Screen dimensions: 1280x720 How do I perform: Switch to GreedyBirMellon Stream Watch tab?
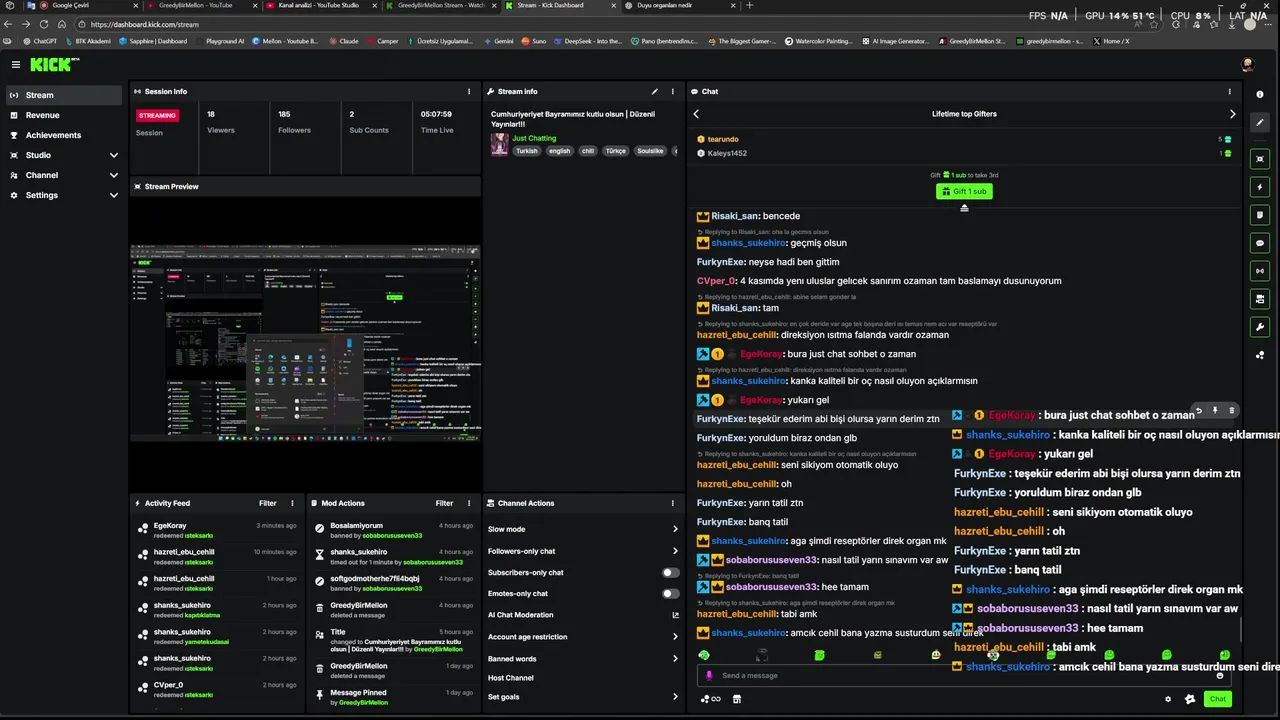click(441, 5)
